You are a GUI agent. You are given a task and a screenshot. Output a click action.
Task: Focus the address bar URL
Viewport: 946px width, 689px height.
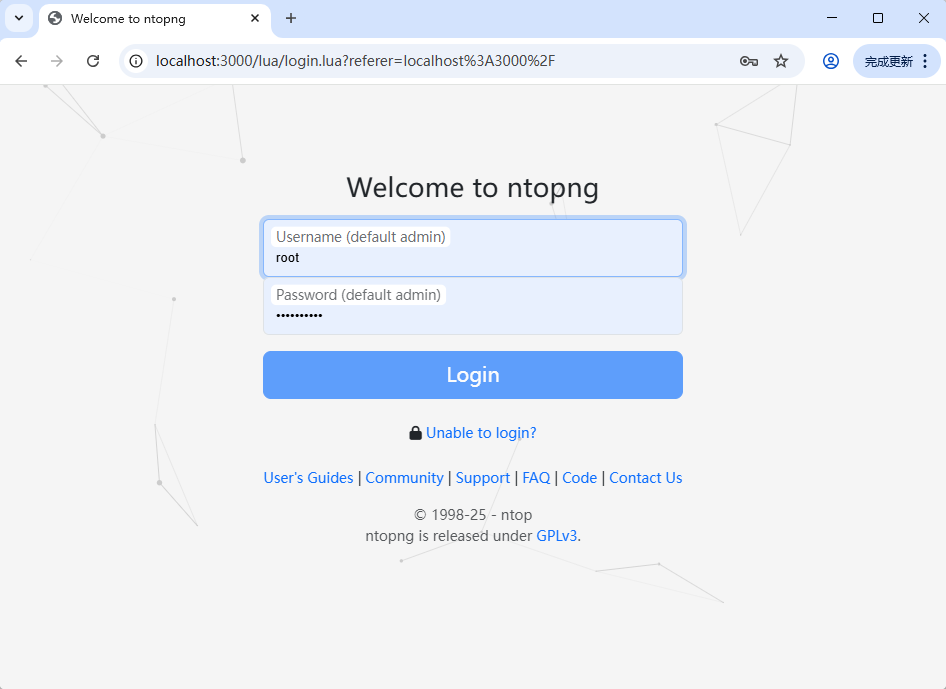[355, 61]
